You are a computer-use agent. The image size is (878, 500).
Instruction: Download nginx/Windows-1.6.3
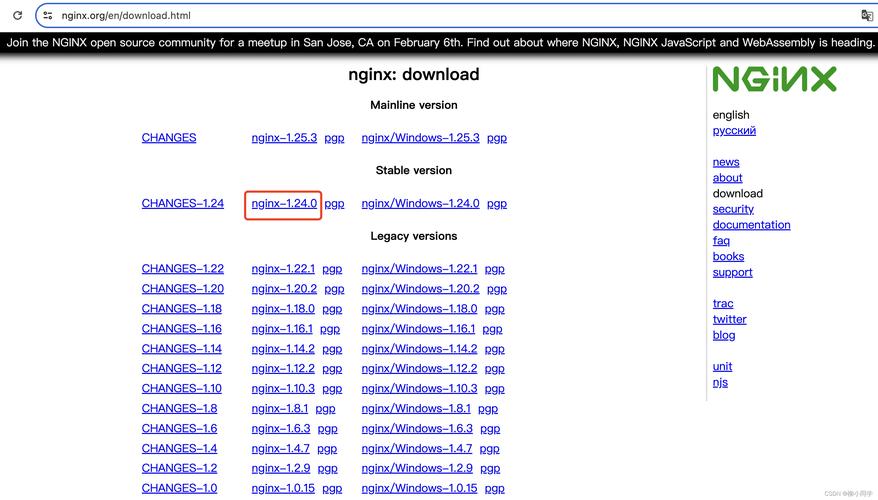pos(417,428)
